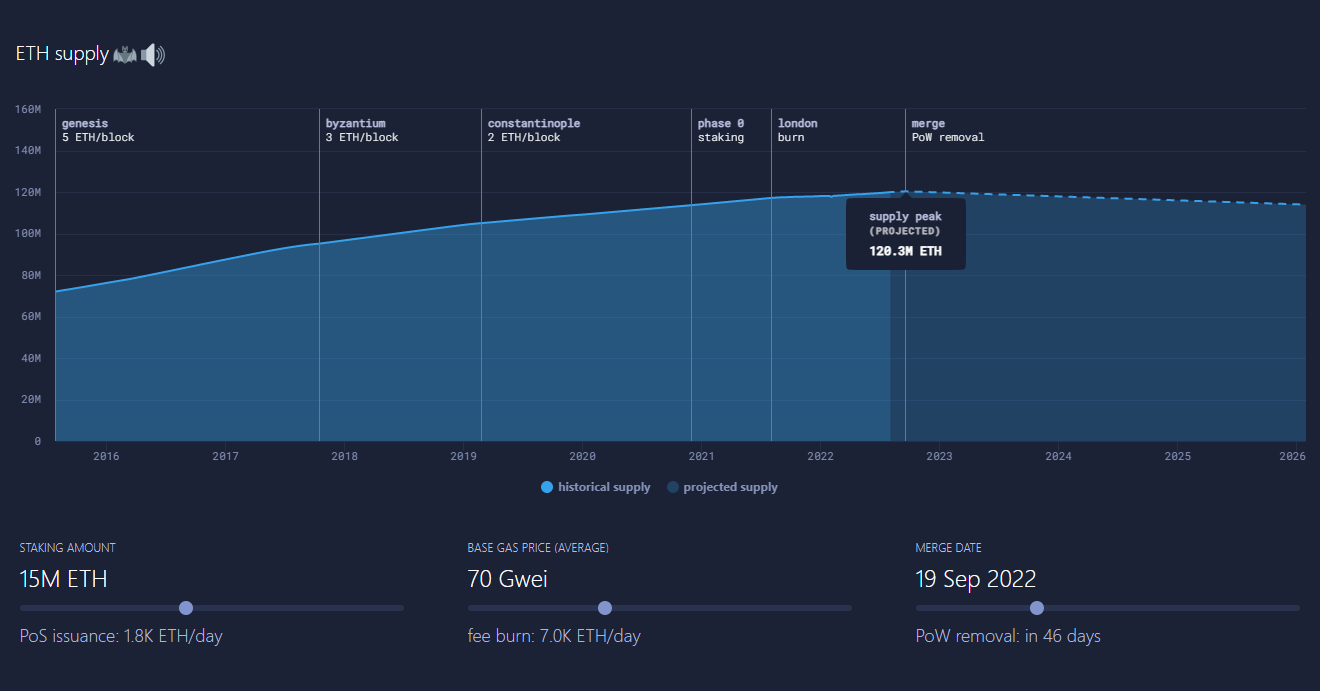The image size is (1320, 691).
Task: Click the speaker sound icon in title
Action: 153,55
